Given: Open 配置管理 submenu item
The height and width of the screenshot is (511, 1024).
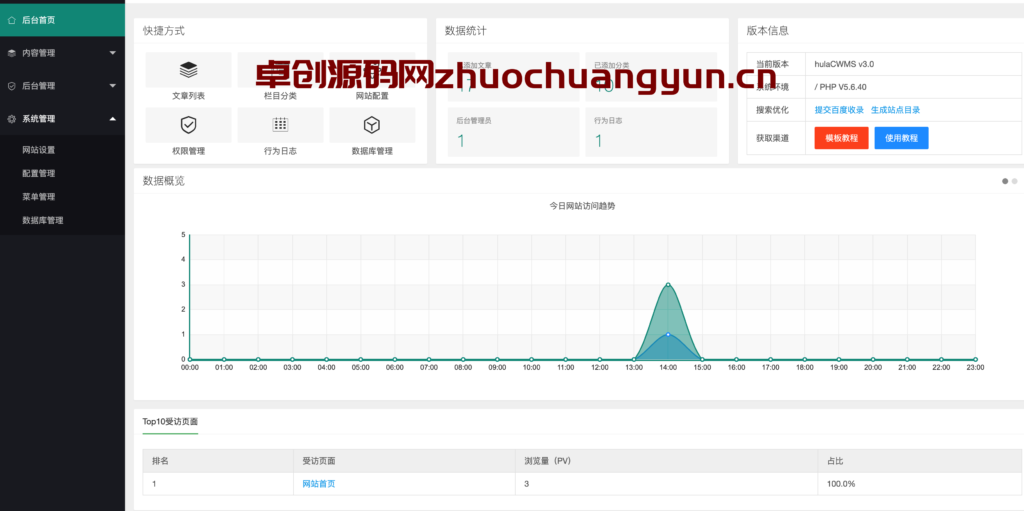Looking at the screenshot, I should [x=39, y=173].
